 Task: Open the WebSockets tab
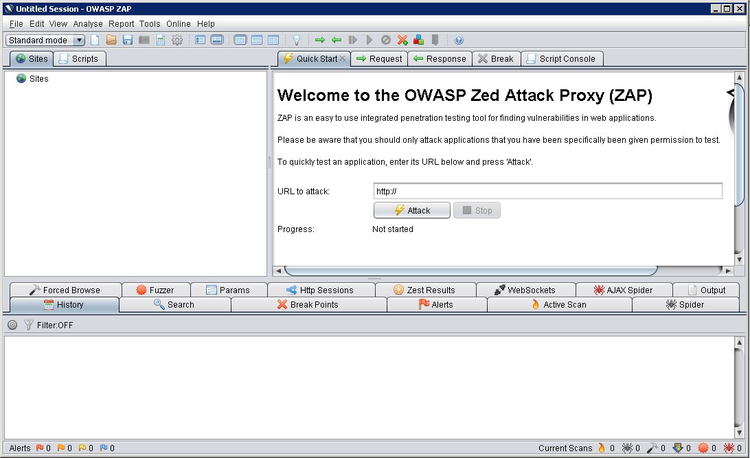point(526,290)
